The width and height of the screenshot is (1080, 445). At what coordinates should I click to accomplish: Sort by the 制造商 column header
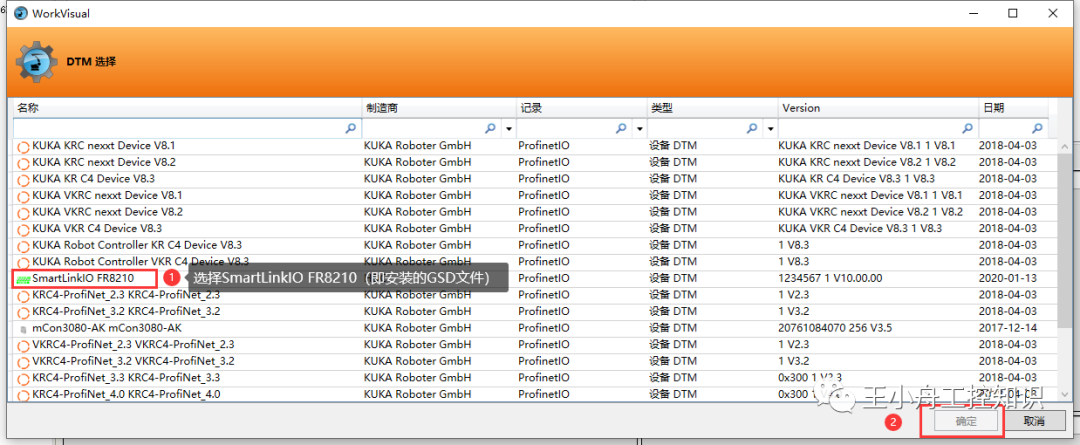439,108
